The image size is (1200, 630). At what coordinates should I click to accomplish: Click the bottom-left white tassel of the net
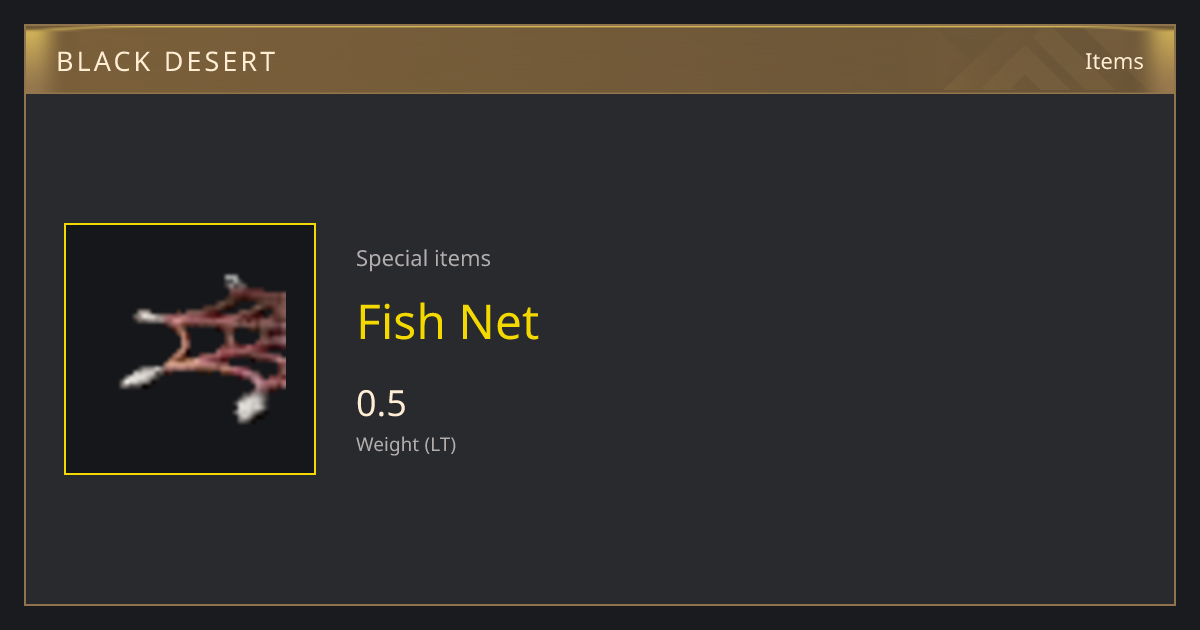coord(141,377)
